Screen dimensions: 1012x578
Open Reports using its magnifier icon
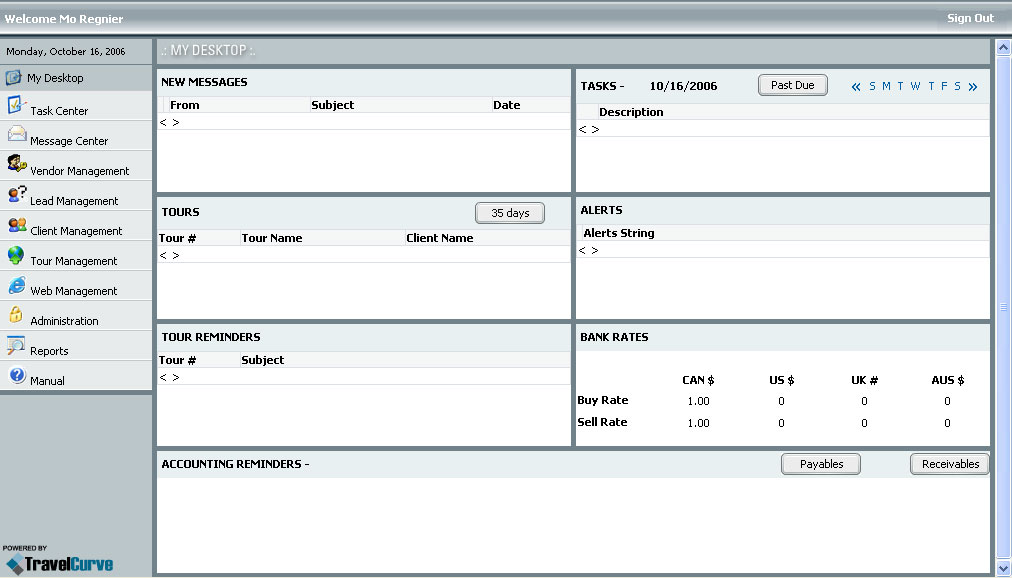coord(16,345)
